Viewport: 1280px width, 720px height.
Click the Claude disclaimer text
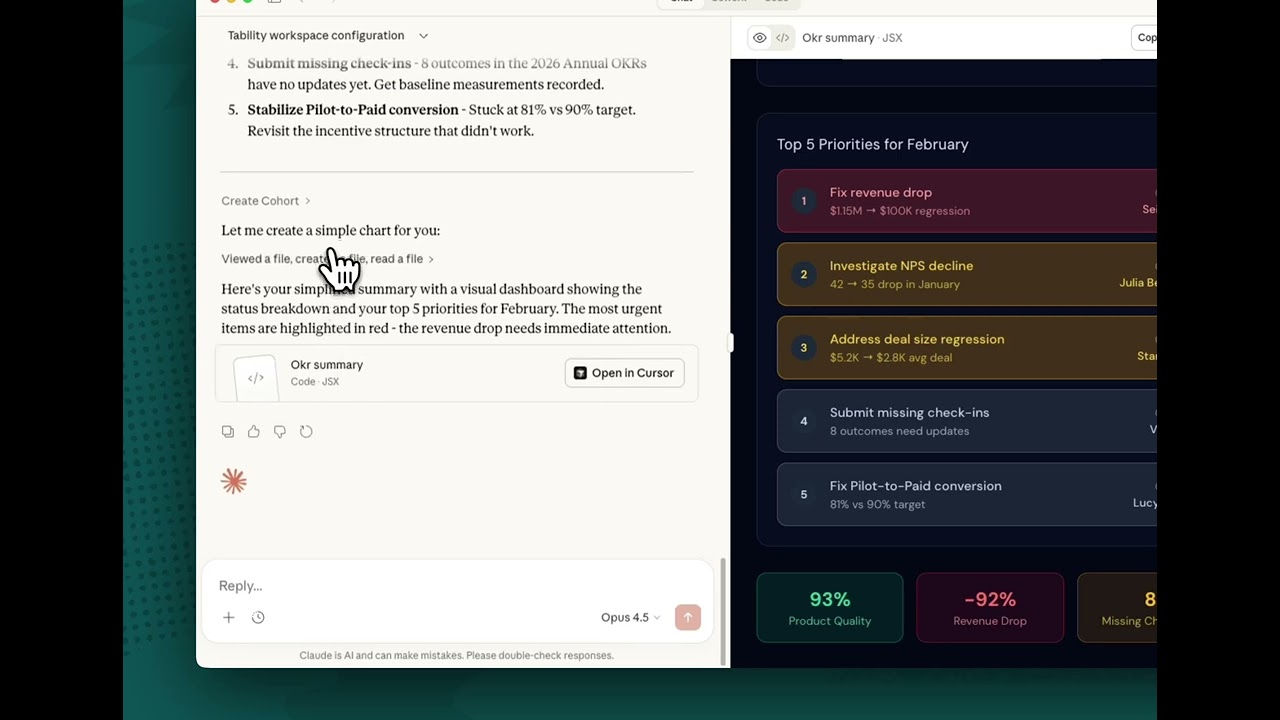point(456,656)
